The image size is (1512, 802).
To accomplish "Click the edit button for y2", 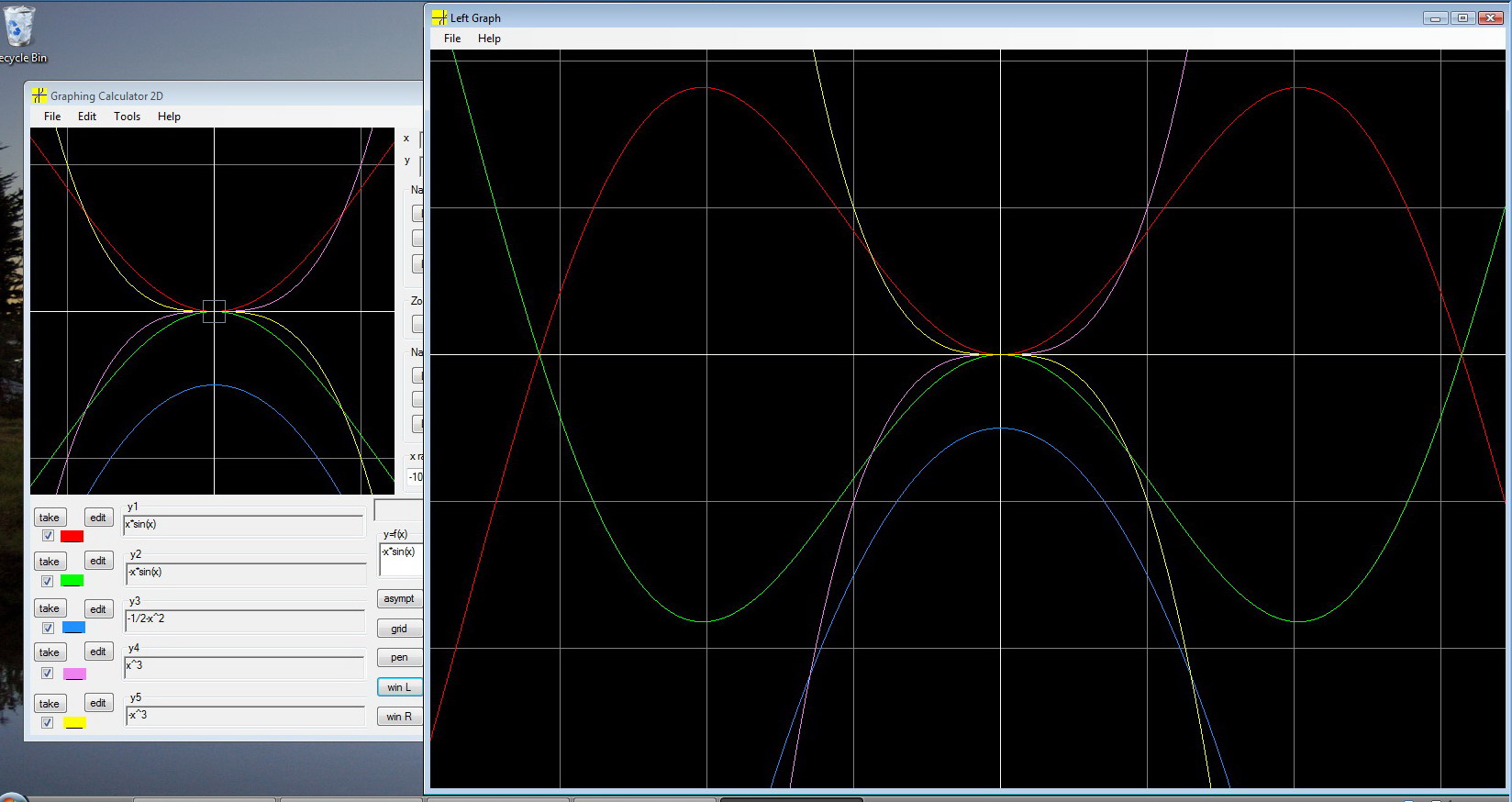I will click(98, 561).
